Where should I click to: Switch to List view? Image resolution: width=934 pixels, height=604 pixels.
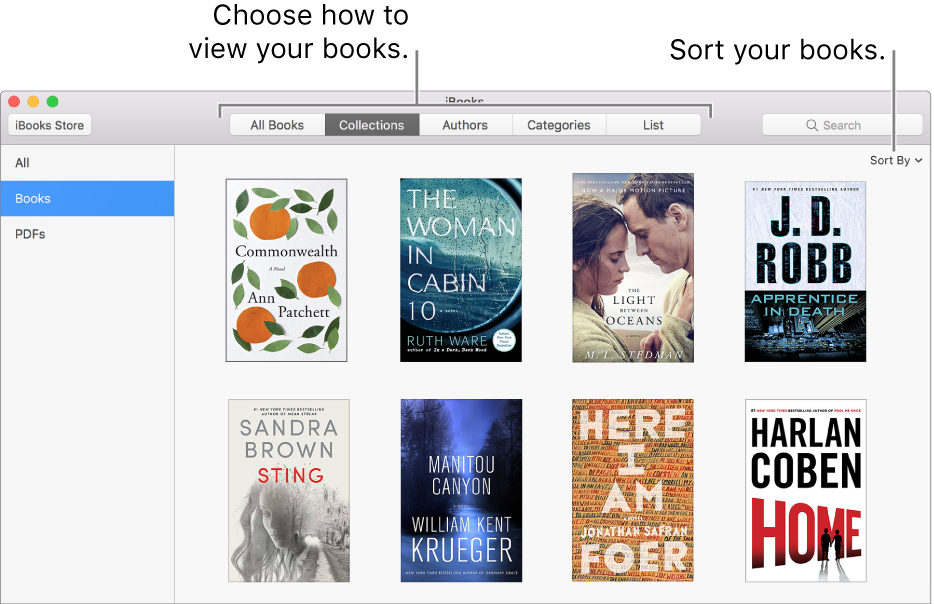point(653,125)
